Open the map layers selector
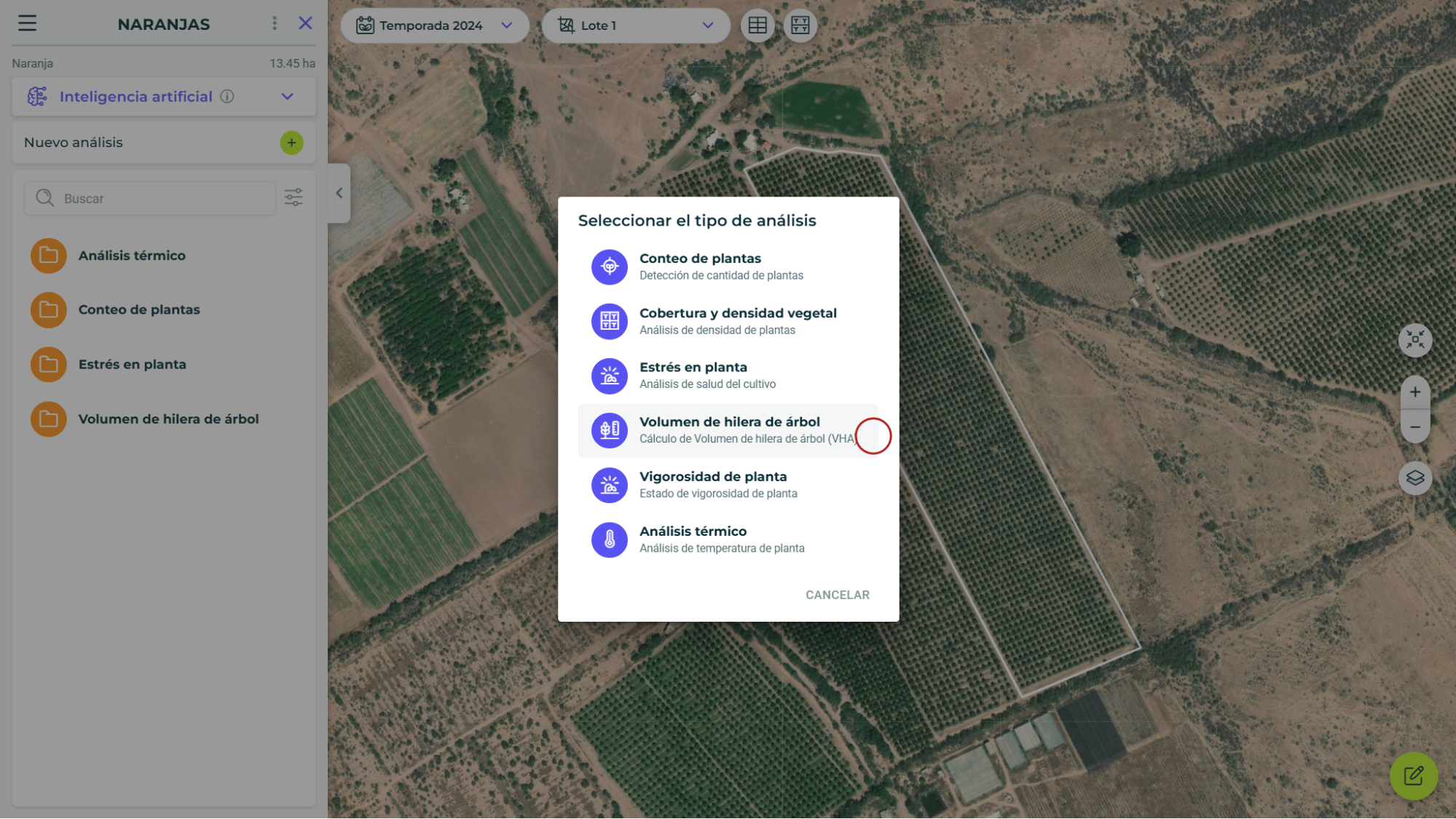The width and height of the screenshot is (1456, 819). point(1414,478)
